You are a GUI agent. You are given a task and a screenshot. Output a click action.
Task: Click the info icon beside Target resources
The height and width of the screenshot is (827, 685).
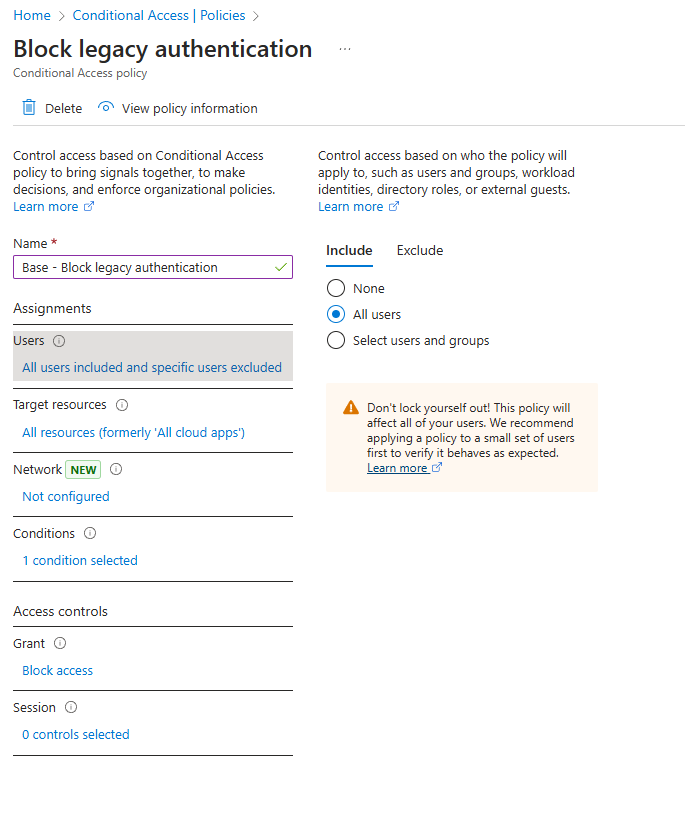point(122,405)
